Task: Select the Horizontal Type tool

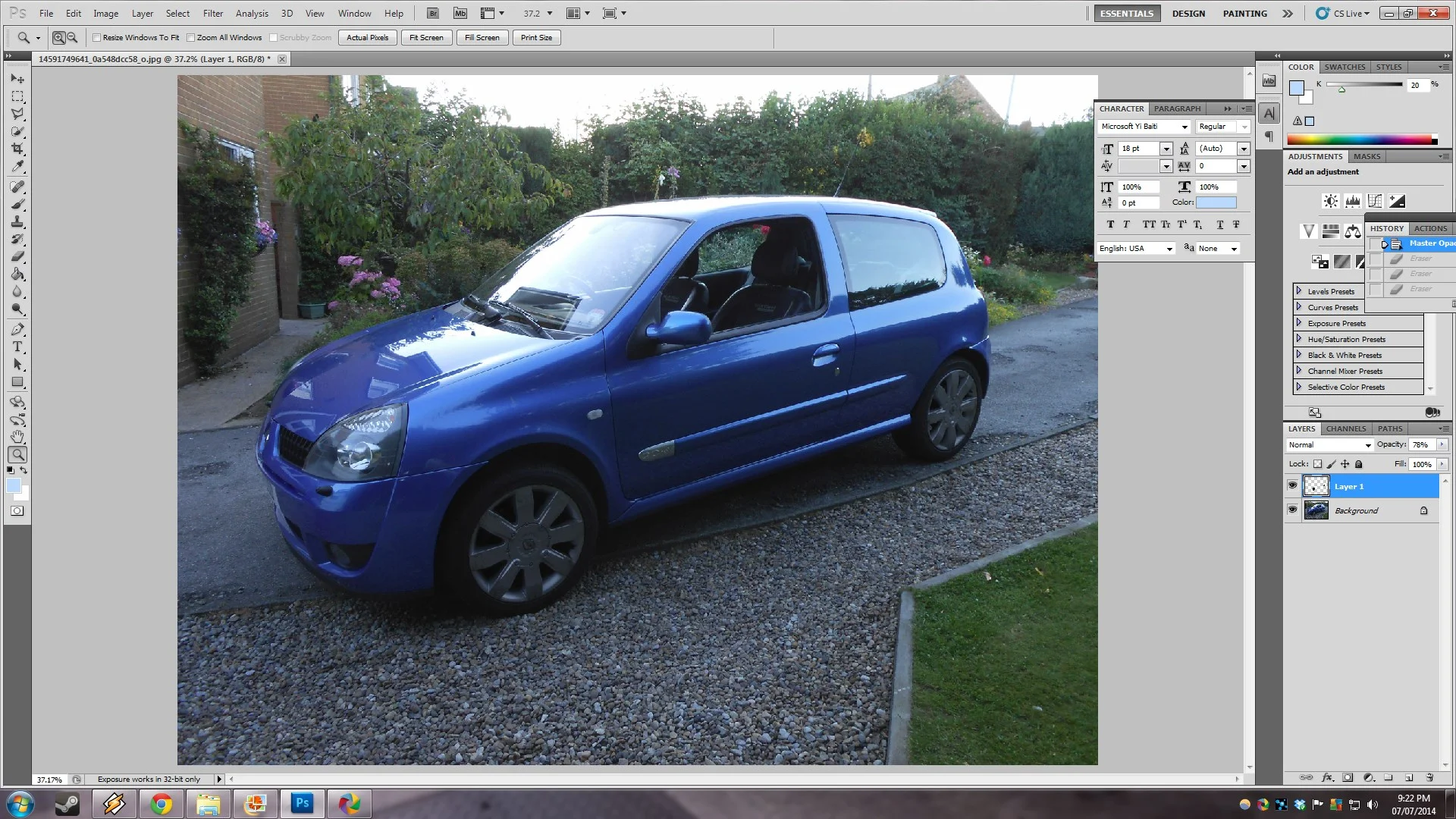Action: point(17,347)
